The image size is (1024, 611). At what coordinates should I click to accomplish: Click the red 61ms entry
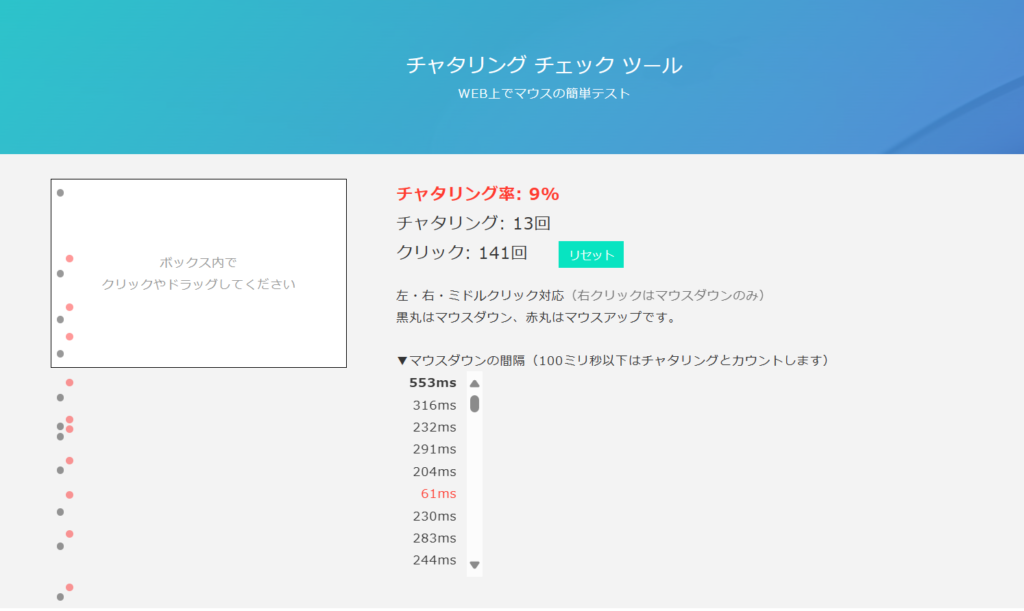pos(438,494)
